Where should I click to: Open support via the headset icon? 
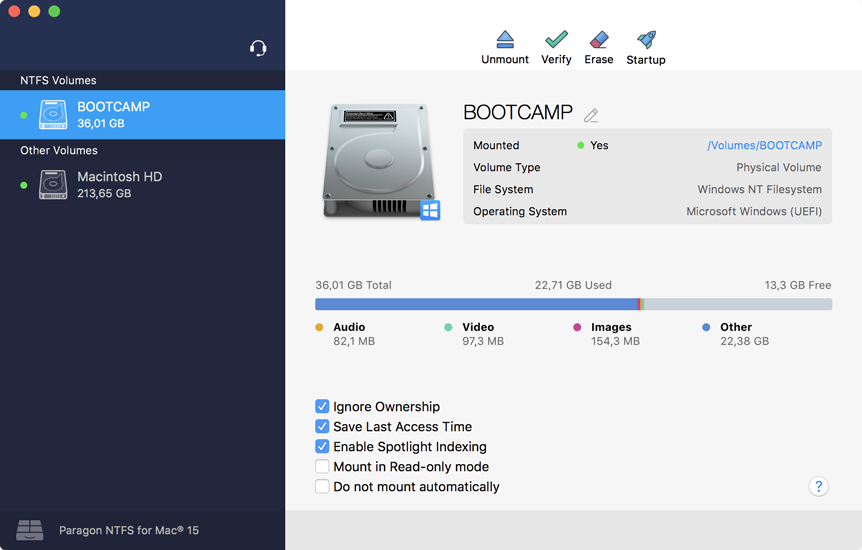point(258,48)
